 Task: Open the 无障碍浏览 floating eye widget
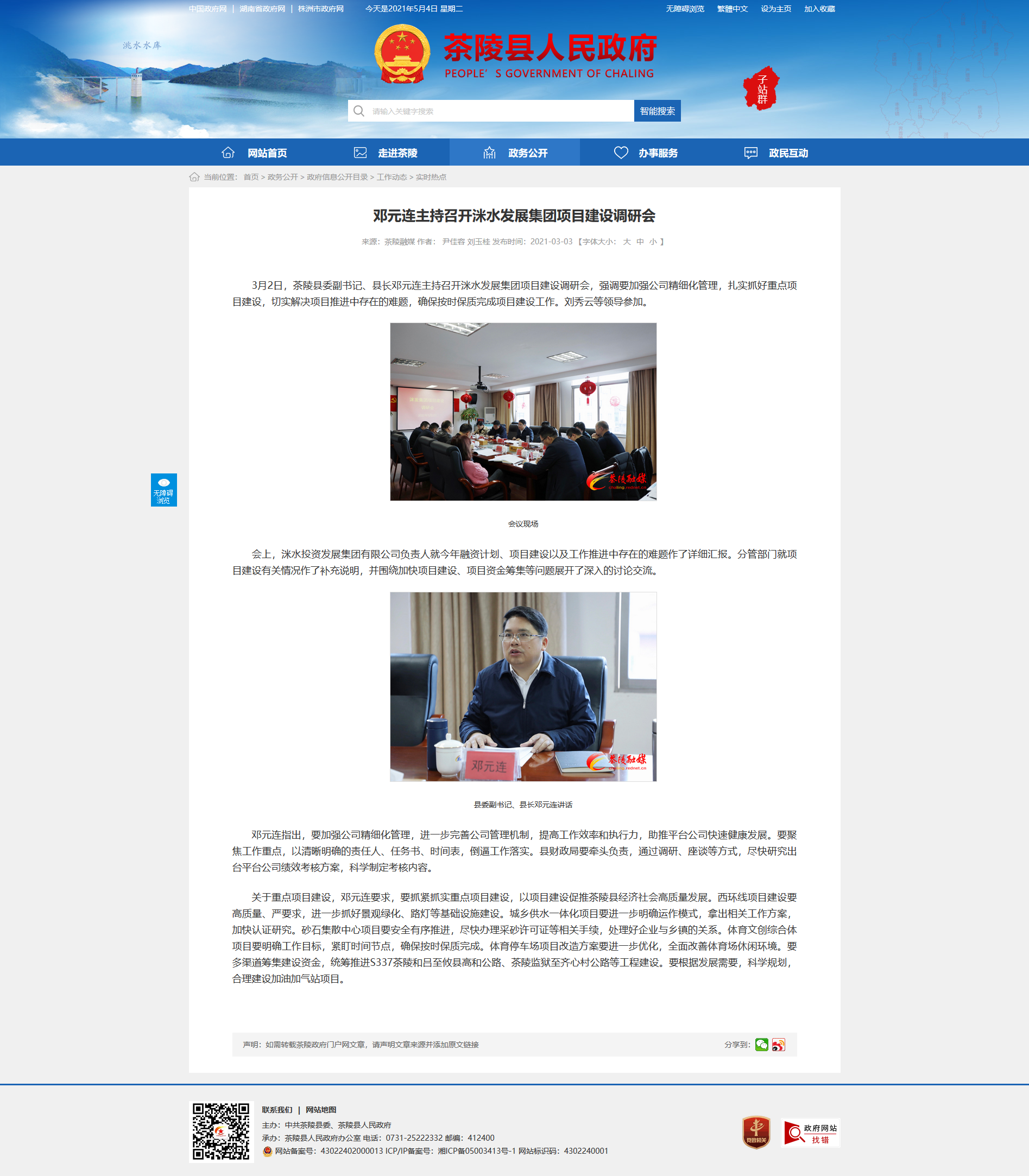point(163,490)
